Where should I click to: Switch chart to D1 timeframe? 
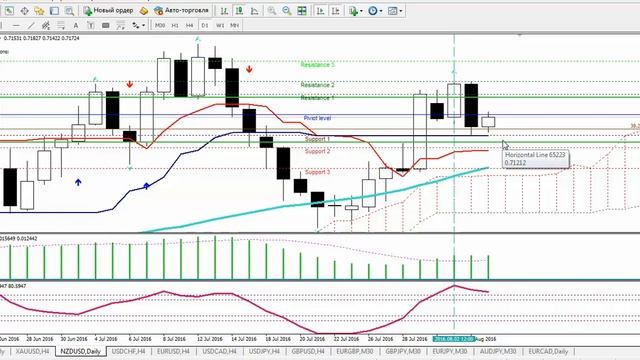click(205, 25)
